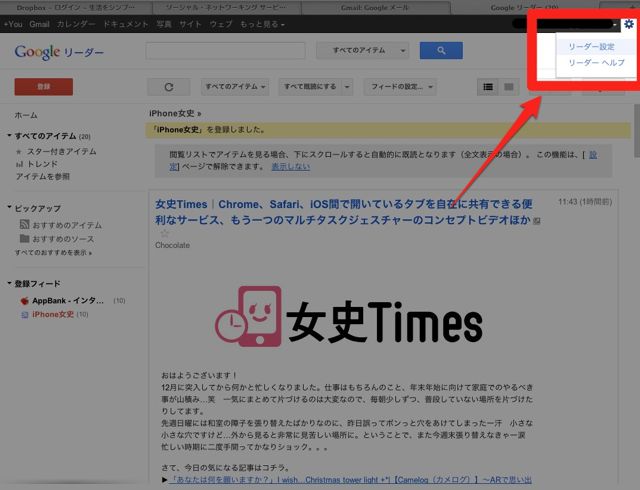The image size is (640, 490).
Task: Select すべてのアイテム (20) in sidebar
Action: (x=53, y=136)
